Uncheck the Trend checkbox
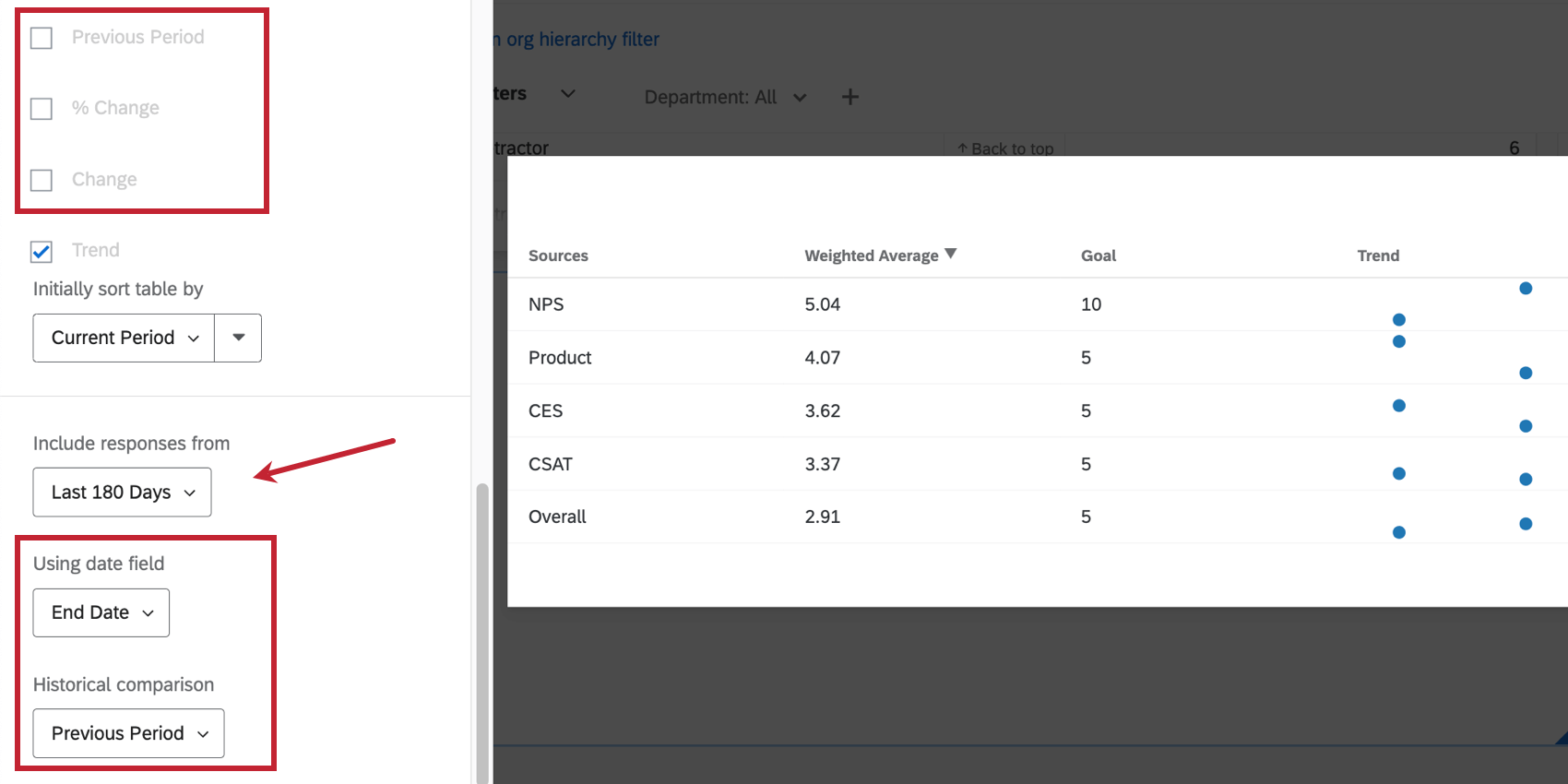This screenshot has height=784, width=1568. pos(42,252)
